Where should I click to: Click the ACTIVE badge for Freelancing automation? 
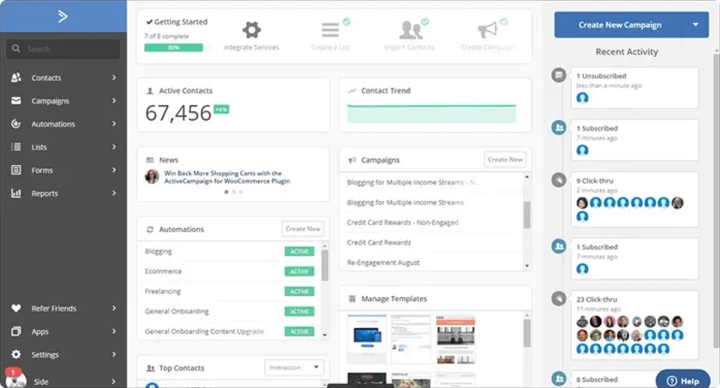click(x=299, y=292)
